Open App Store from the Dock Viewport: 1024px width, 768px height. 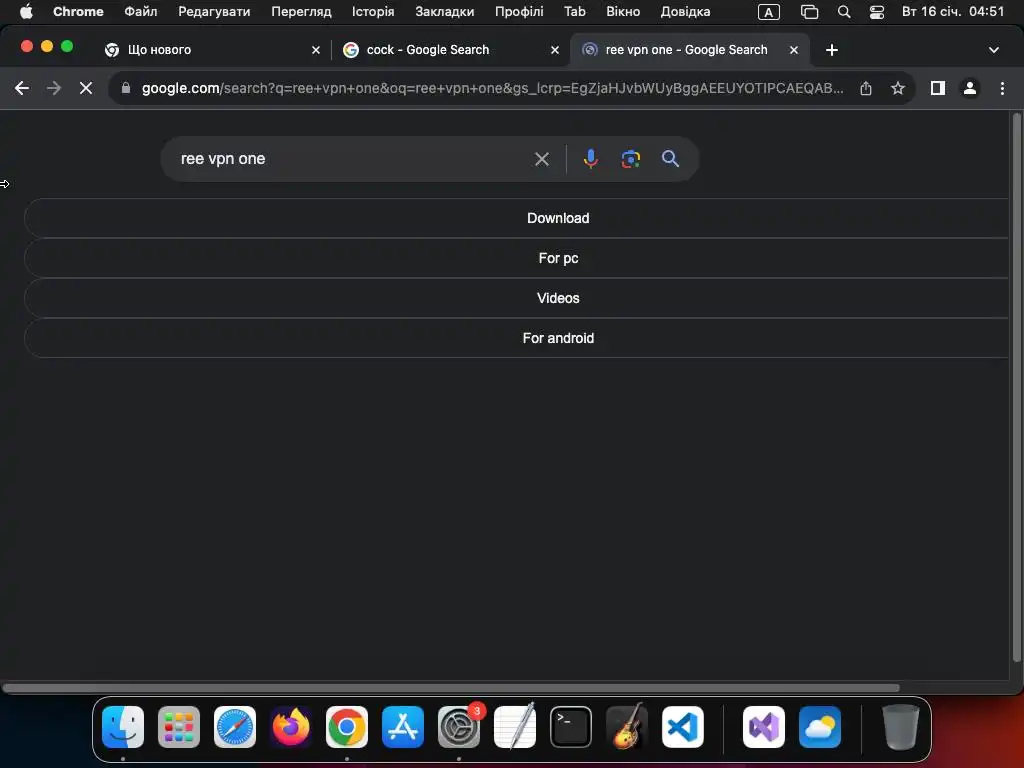[x=403, y=727]
